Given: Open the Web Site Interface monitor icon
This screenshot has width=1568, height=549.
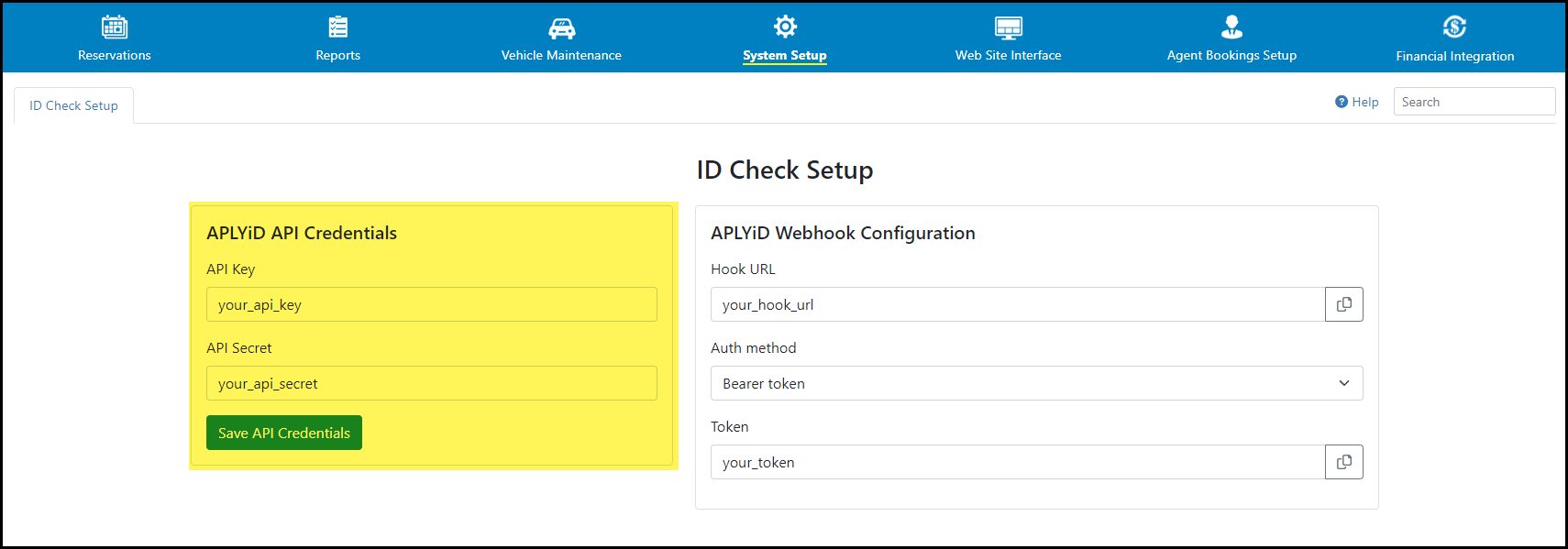Looking at the screenshot, I should [x=1009, y=27].
